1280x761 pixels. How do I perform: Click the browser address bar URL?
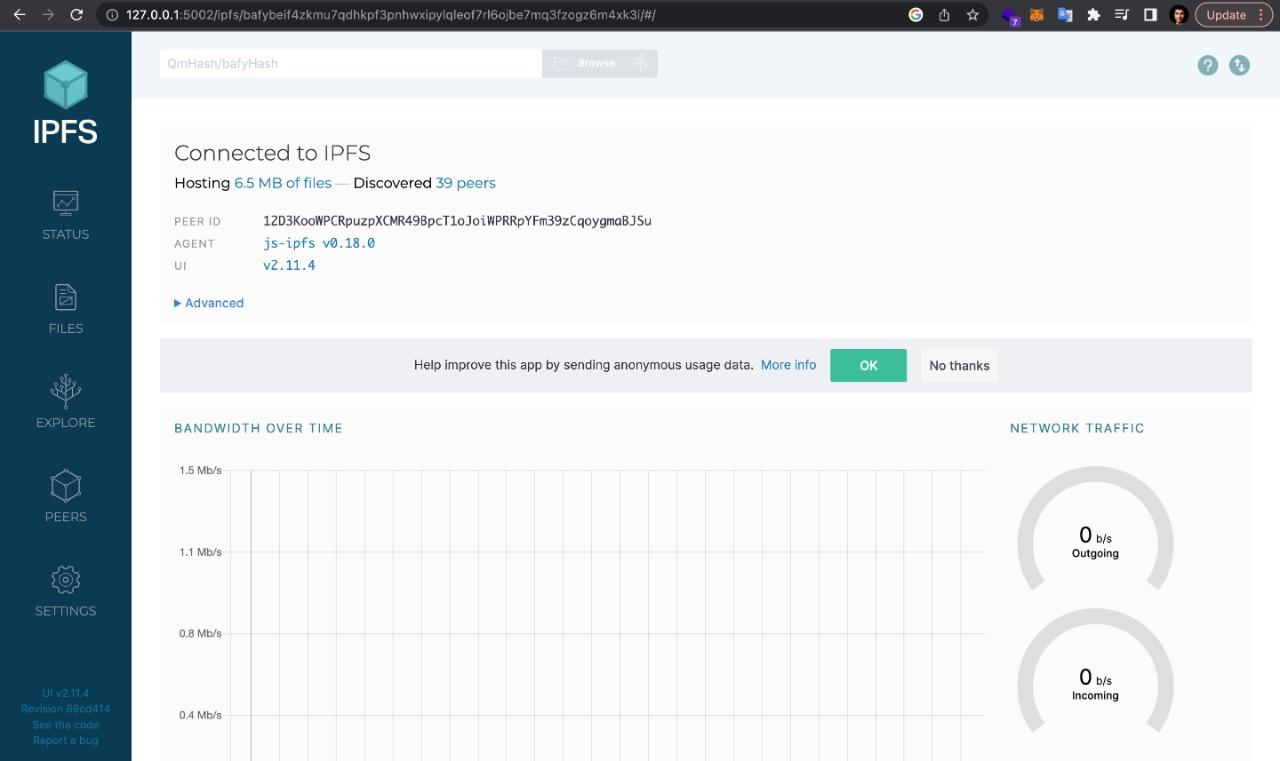click(391, 15)
